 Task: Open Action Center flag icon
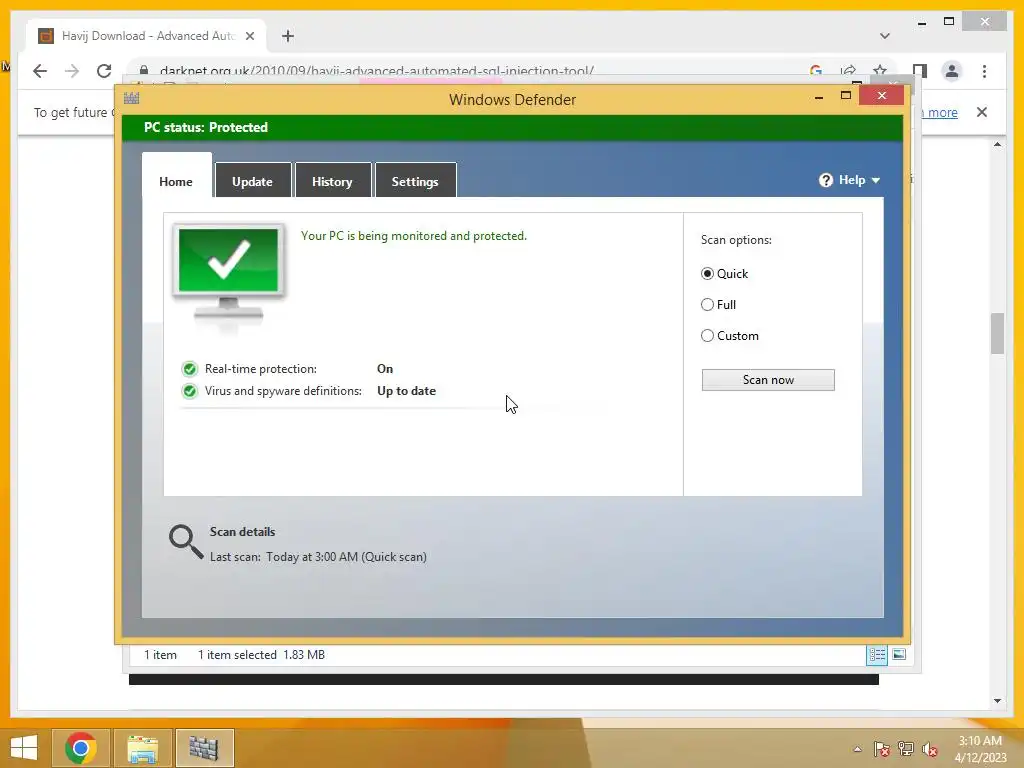point(882,749)
